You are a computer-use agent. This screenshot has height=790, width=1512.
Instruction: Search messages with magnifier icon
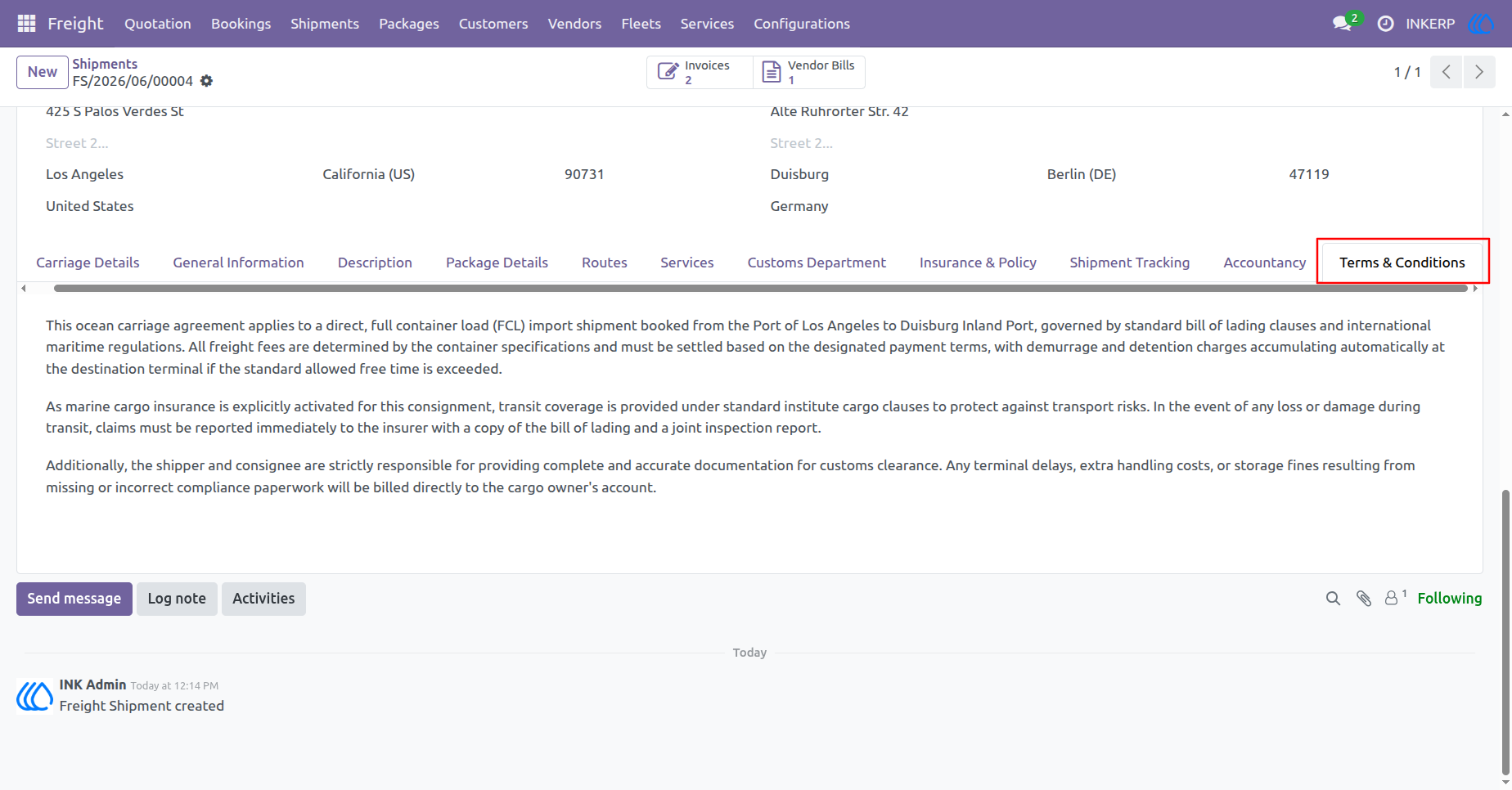1333,599
